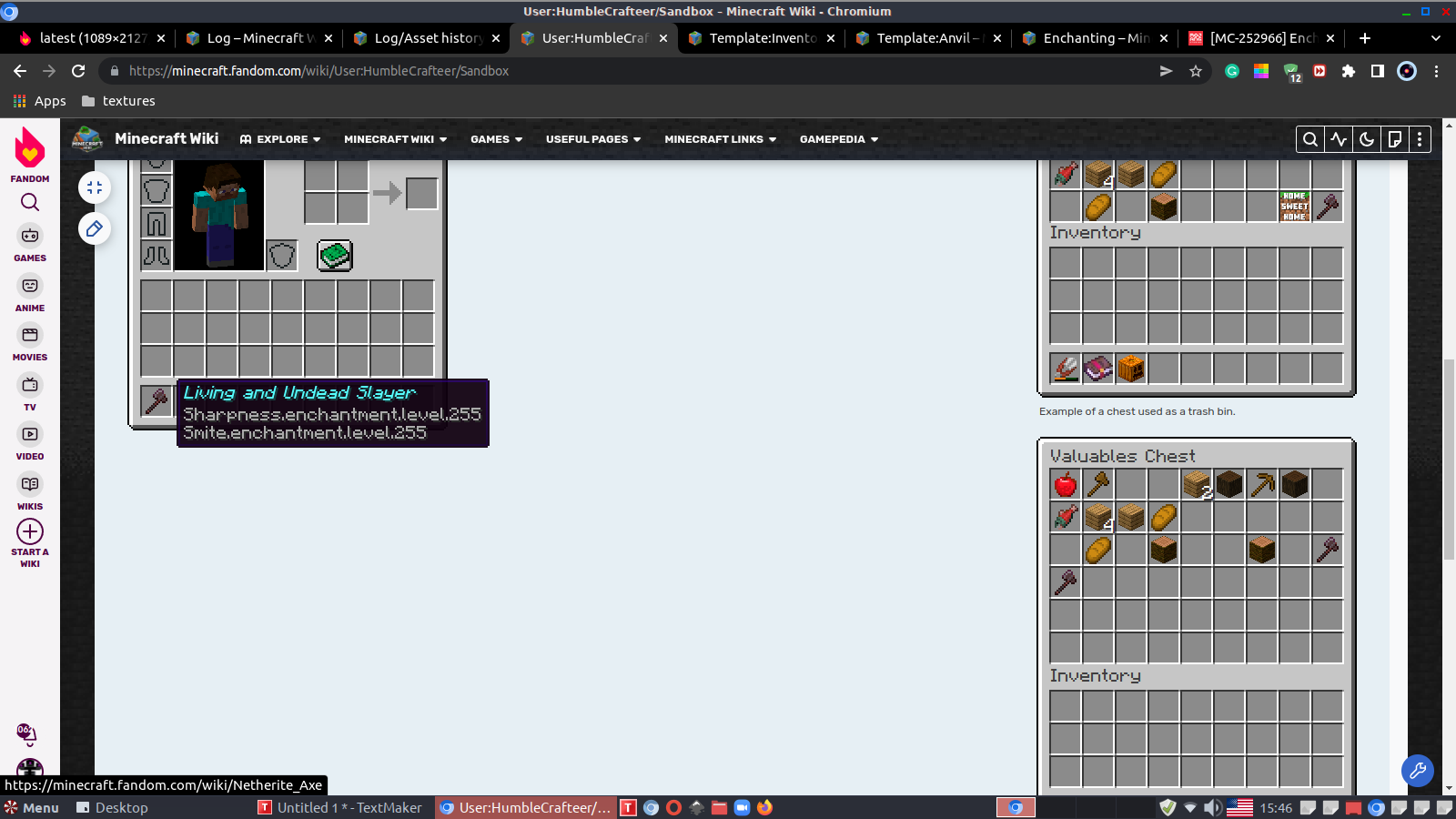
Task: Toggle dark theme with the moon icon
Action: pyautogui.click(x=1367, y=139)
